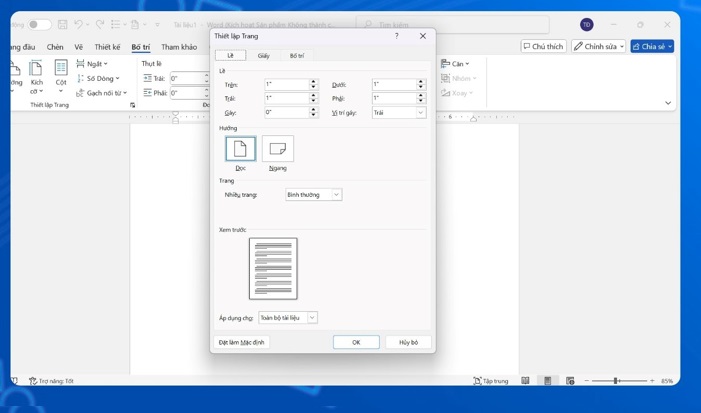701x413 pixels.
Task: Open the Tập trung focus mode
Action: (491, 381)
